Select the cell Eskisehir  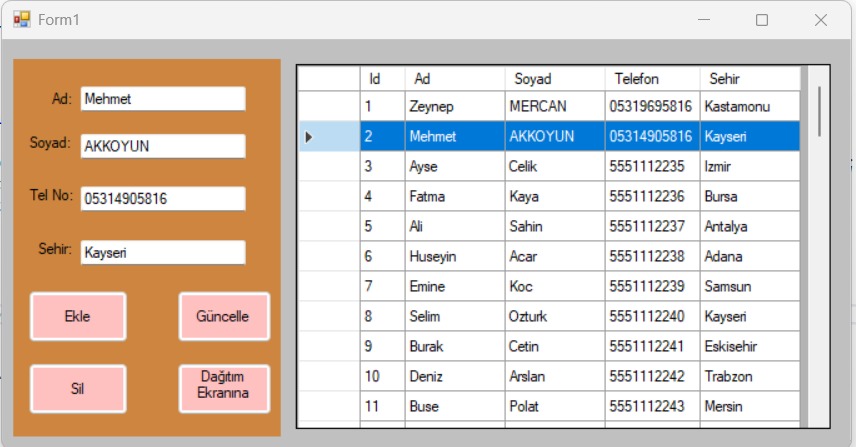pos(750,347)
